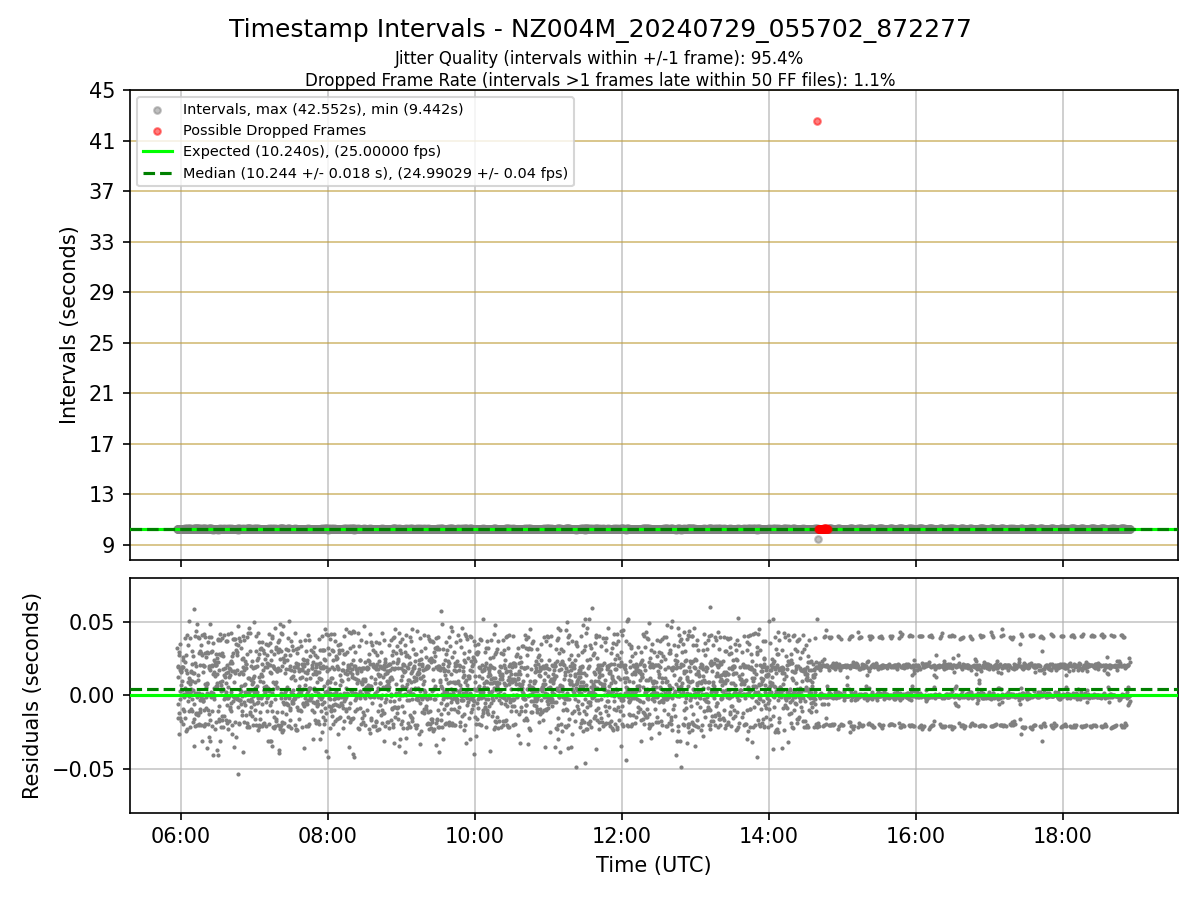Click the 37 y-axis tick label
This screenshot has height=900, width=1200.
[103, 192]
